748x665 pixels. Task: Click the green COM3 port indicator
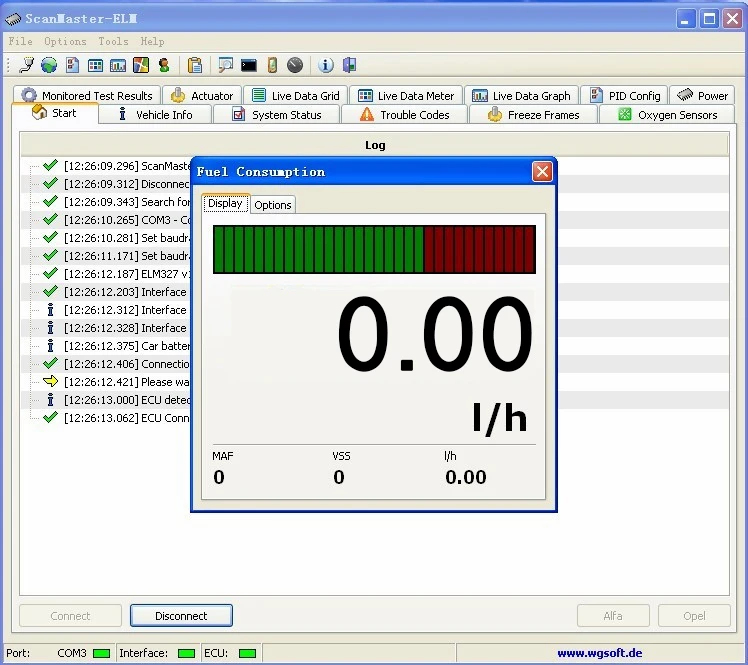pos(101,653)
